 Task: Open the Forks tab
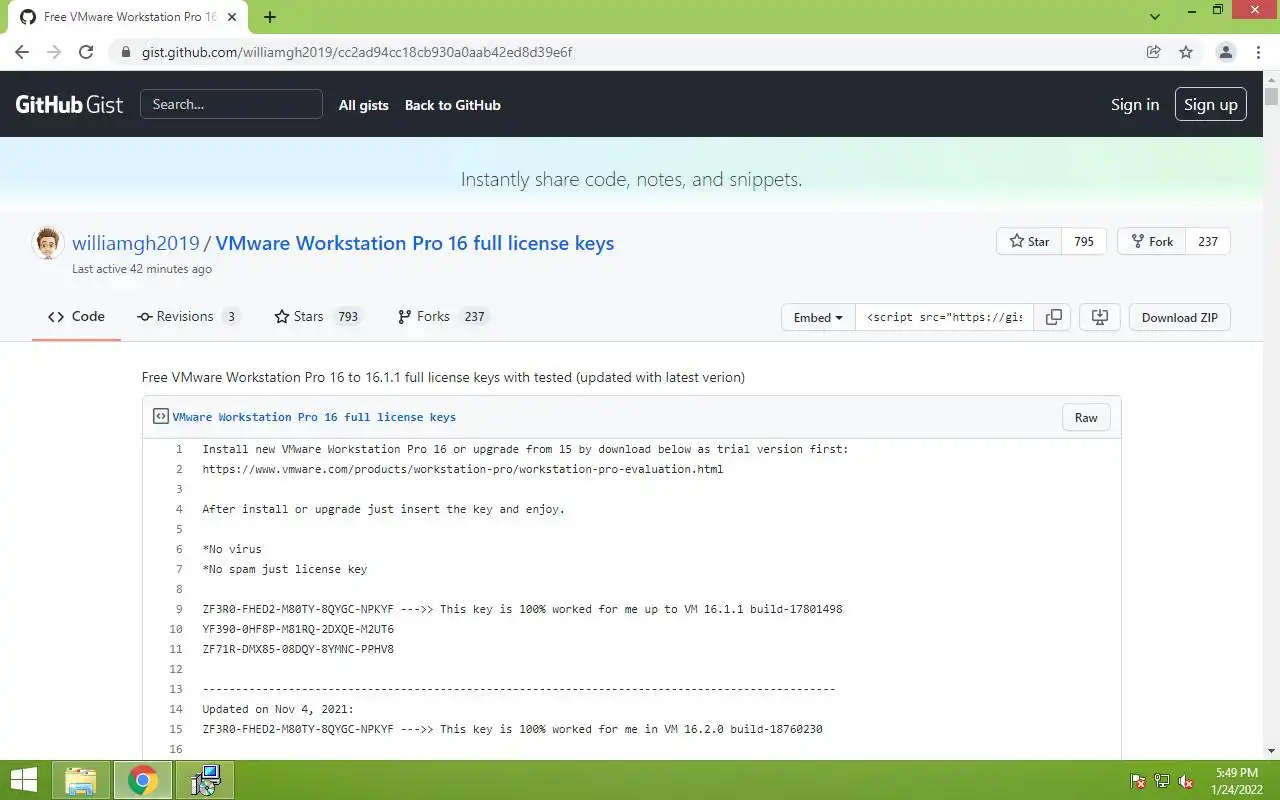(442, 316)
